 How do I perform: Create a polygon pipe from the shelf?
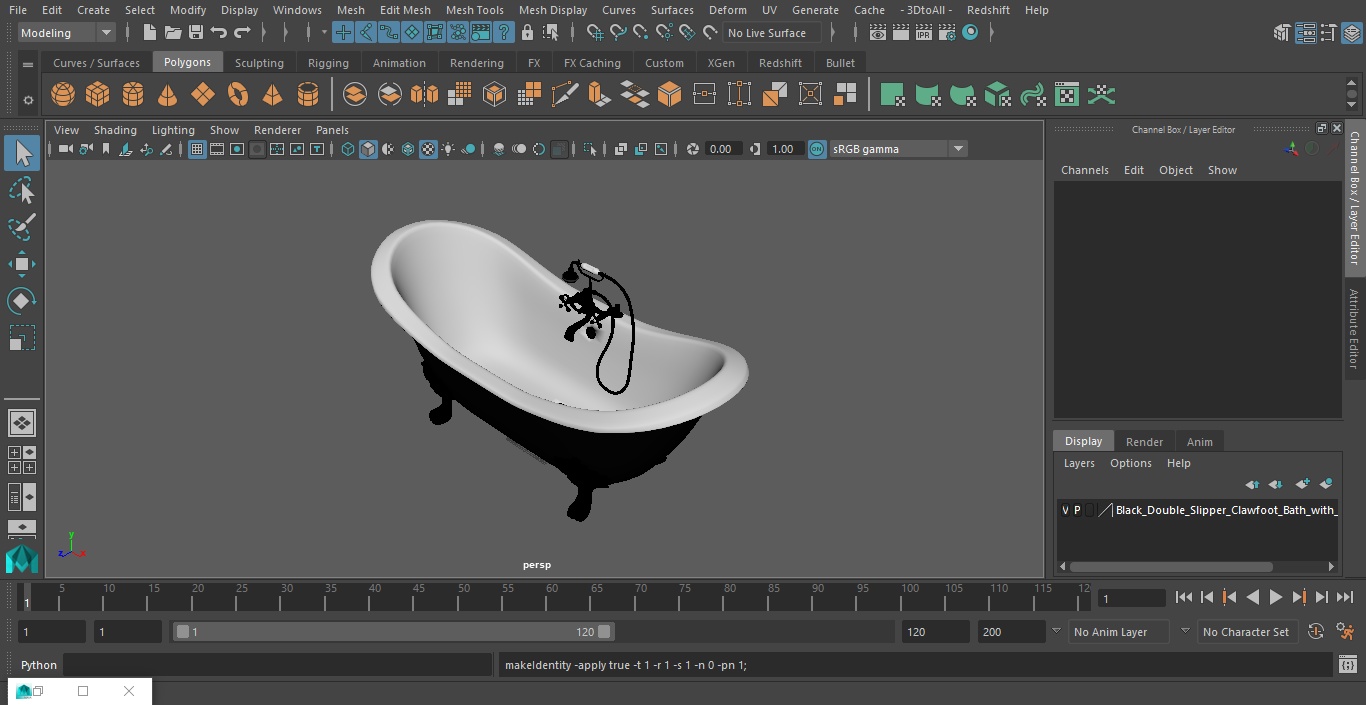coord(308,95)
